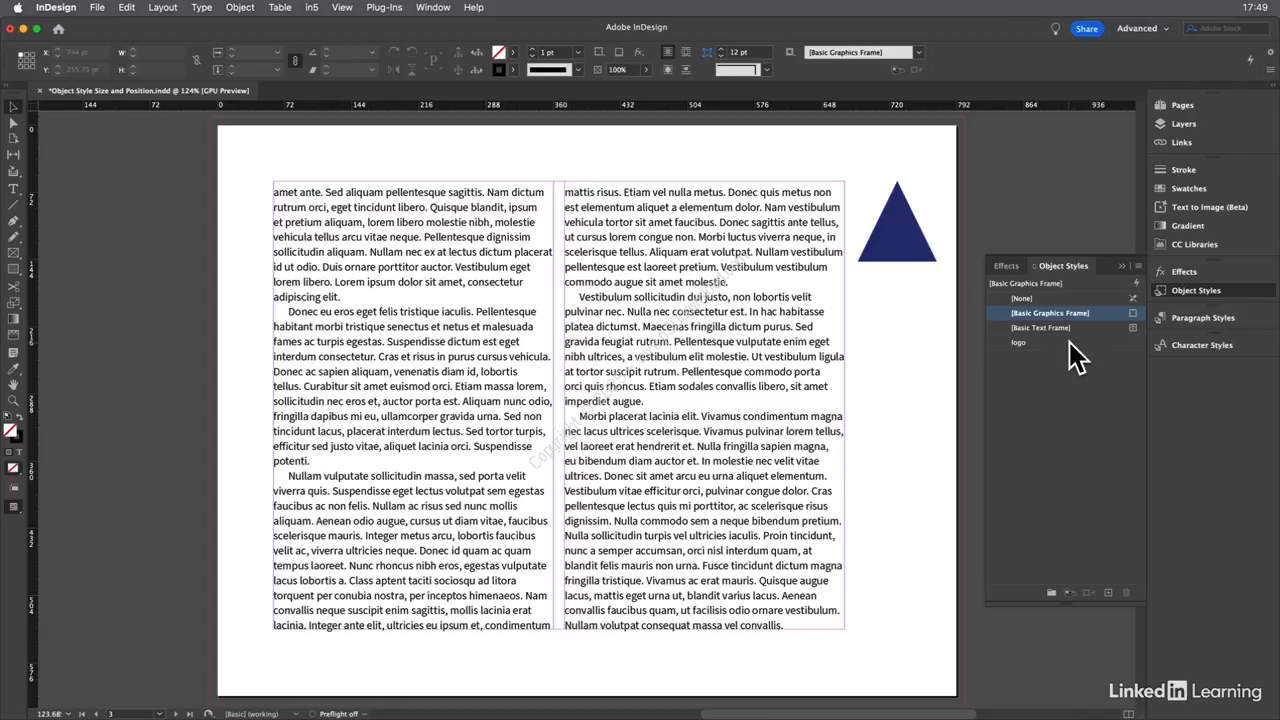
Task: Toggle wrap around bounding box button
Action: [686, 51]
